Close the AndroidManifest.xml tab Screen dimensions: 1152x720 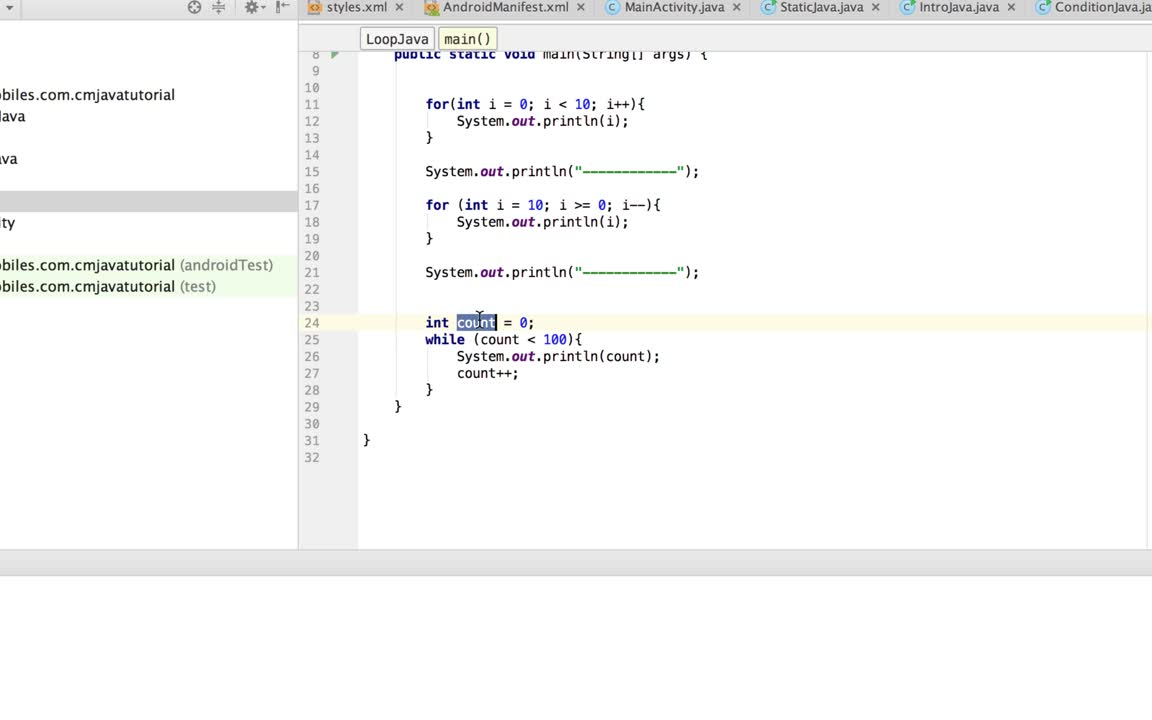[x=581, y=7]
